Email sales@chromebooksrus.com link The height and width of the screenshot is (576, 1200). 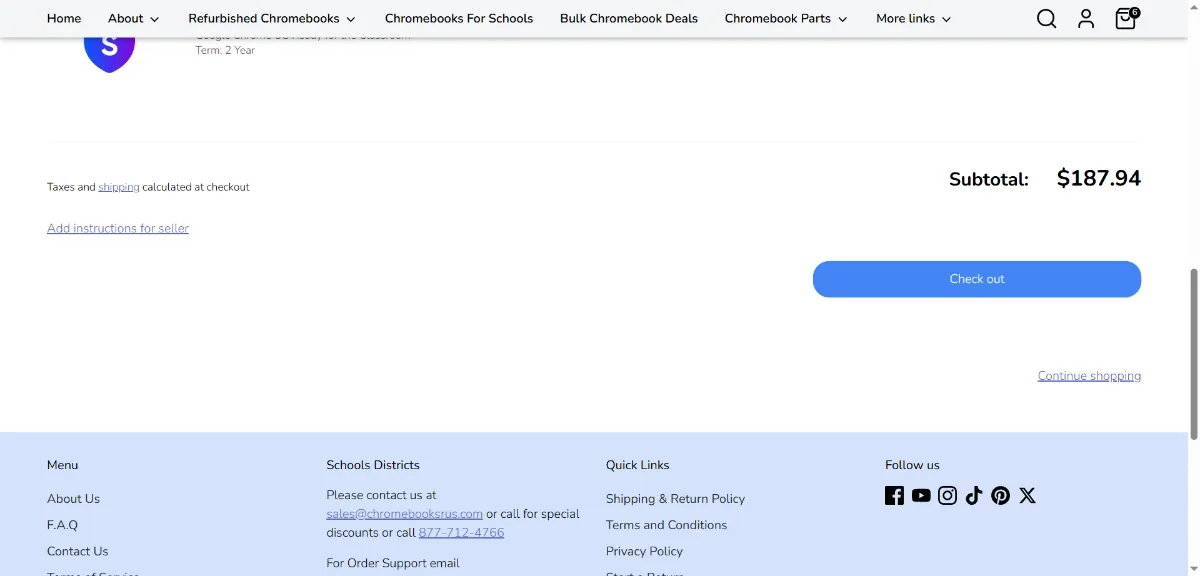[x=404, y=514]
